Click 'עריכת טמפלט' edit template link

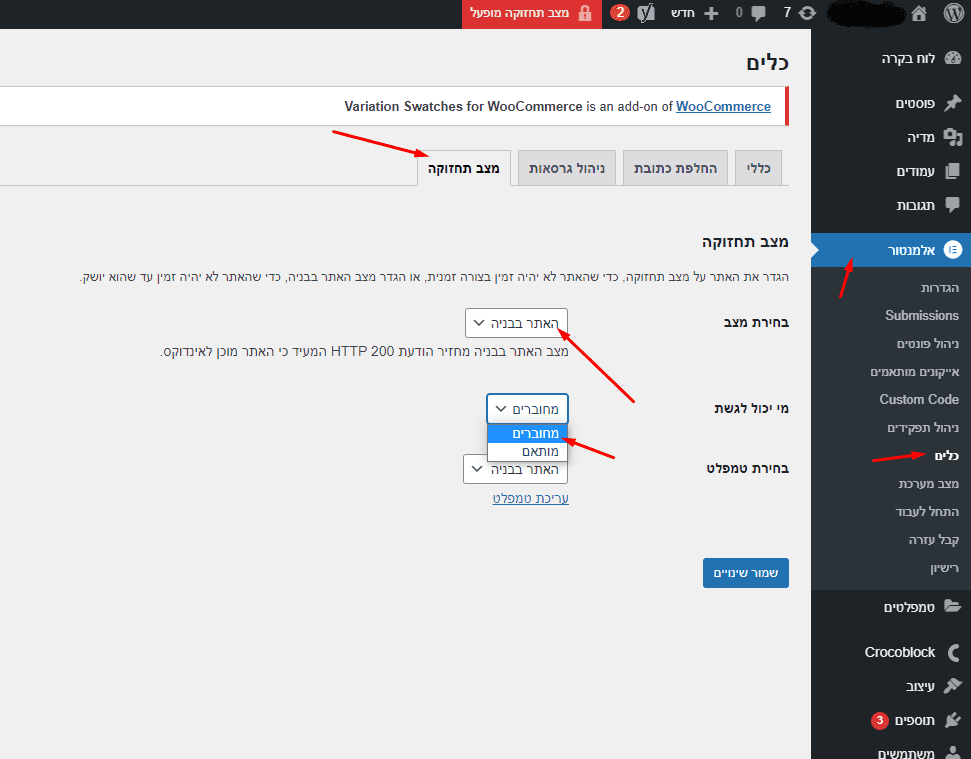tap(531, 498)
